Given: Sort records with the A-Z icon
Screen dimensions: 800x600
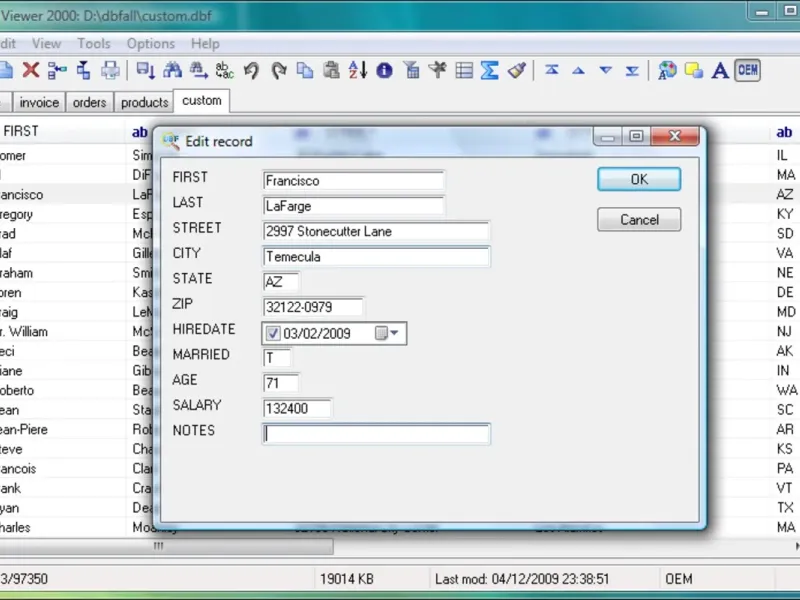Looking at the screenshot, I should pos(358,70).
